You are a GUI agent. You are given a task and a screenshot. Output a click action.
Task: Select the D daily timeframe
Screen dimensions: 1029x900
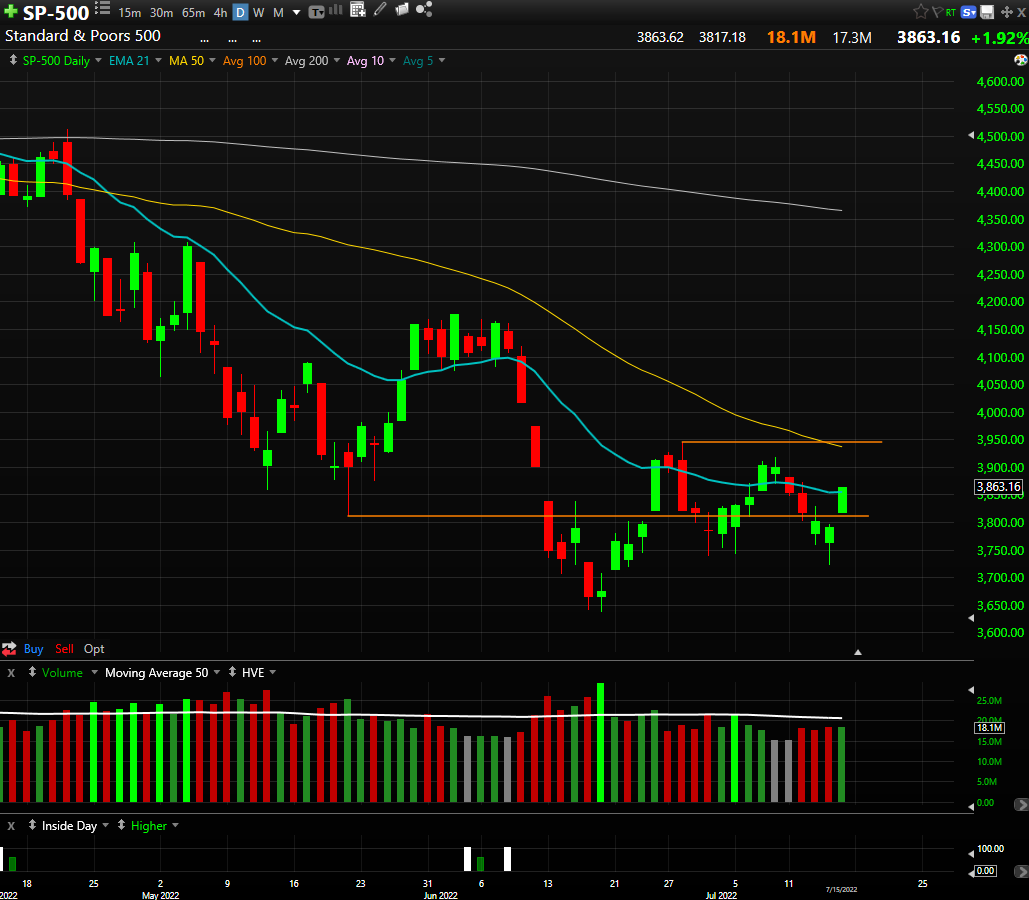[241, 12]
